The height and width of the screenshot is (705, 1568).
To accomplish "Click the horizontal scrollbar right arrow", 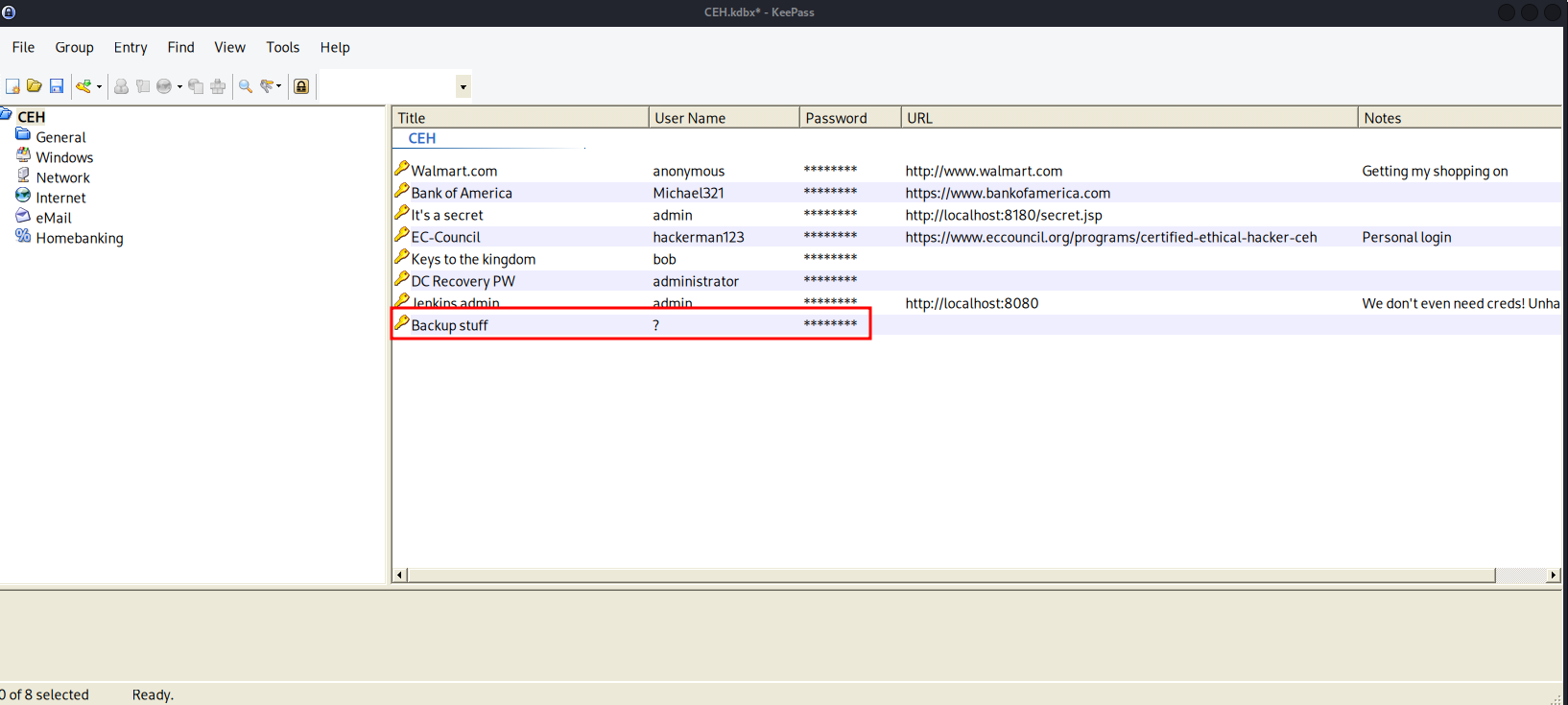I will coord(1553,575).
